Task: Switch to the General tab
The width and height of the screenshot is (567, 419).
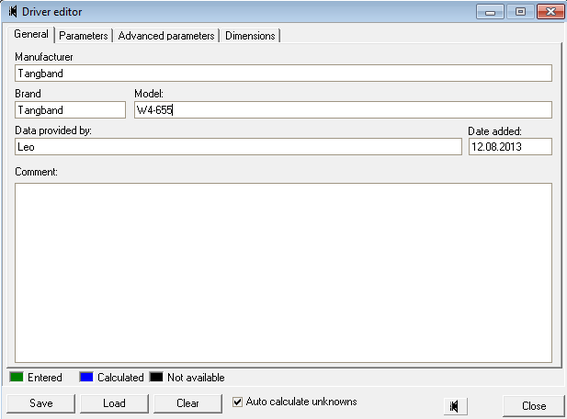Action: point(31,34)
